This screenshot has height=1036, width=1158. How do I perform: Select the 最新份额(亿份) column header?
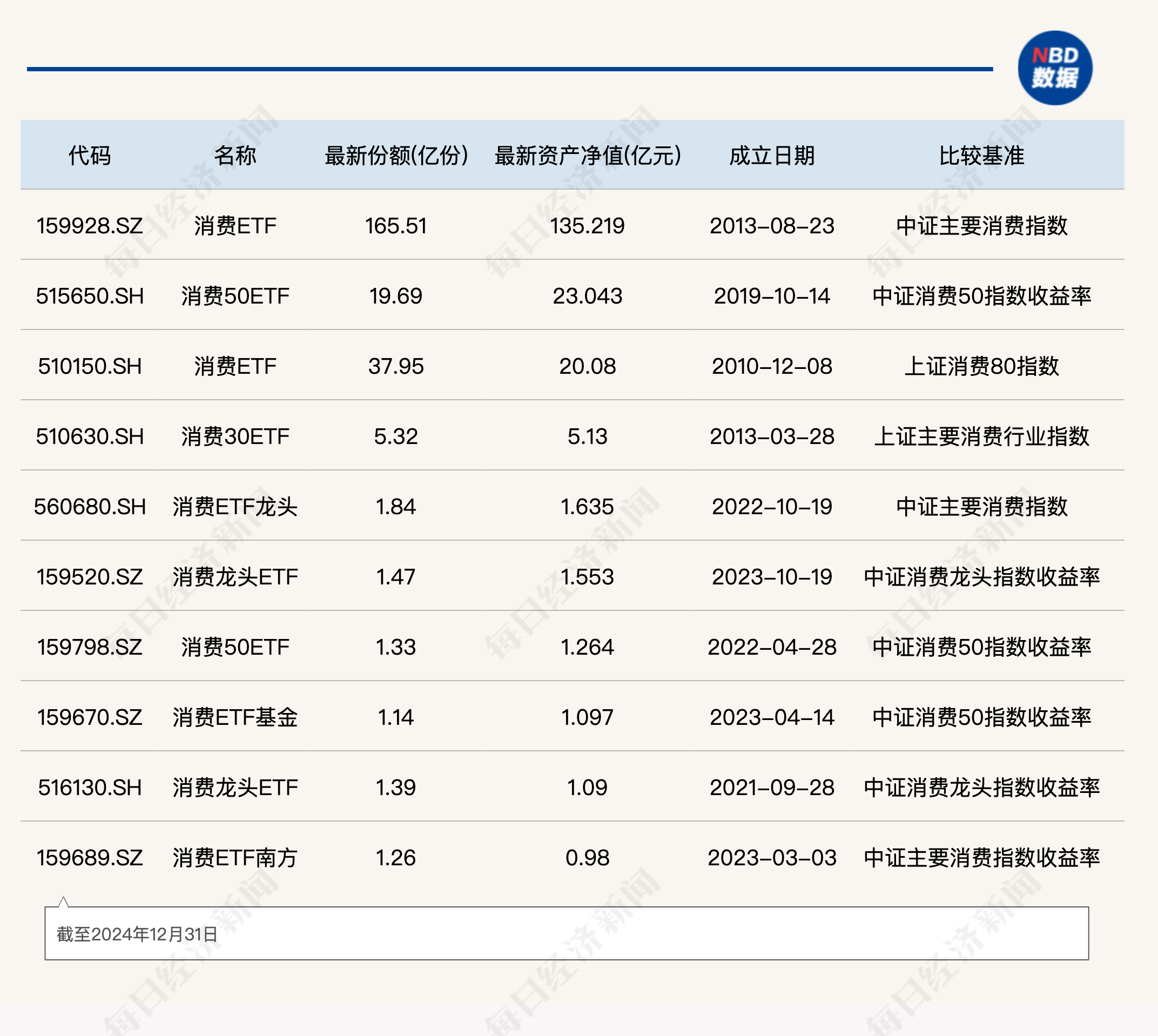point(396,156)
